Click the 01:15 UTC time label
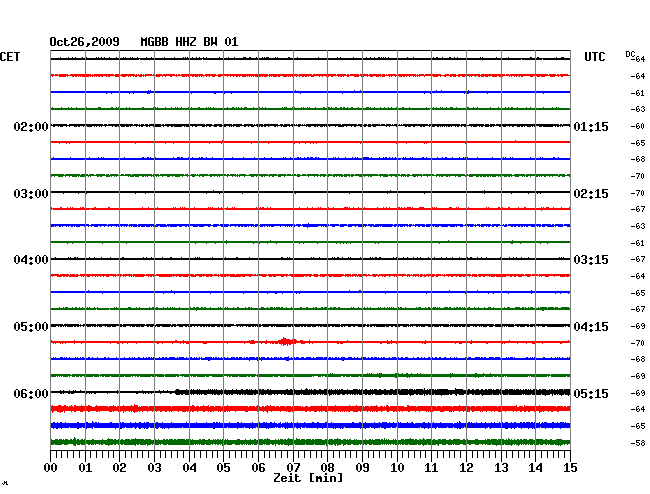This screenshot has height=494, width=650. tap(591, 127)
